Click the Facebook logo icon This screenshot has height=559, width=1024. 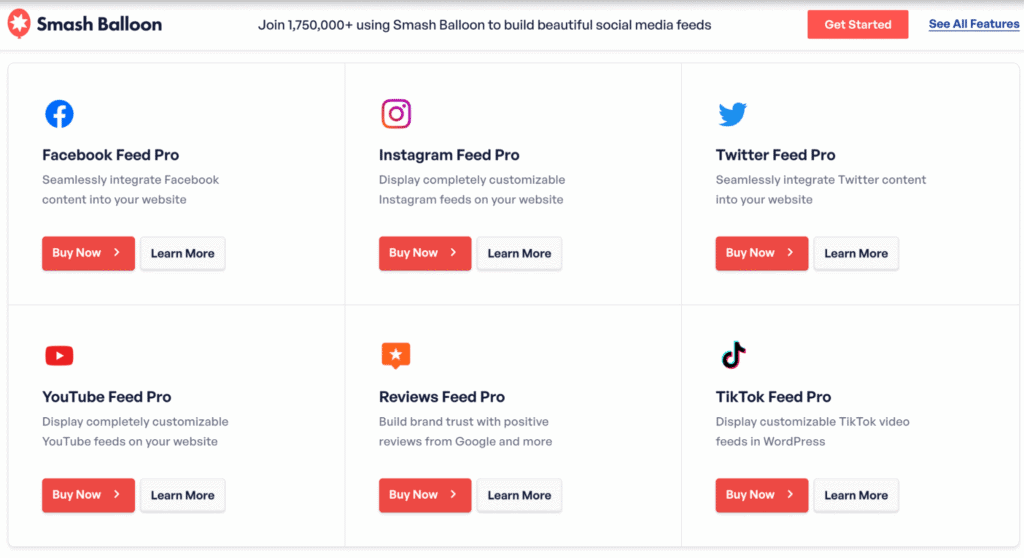59,114
